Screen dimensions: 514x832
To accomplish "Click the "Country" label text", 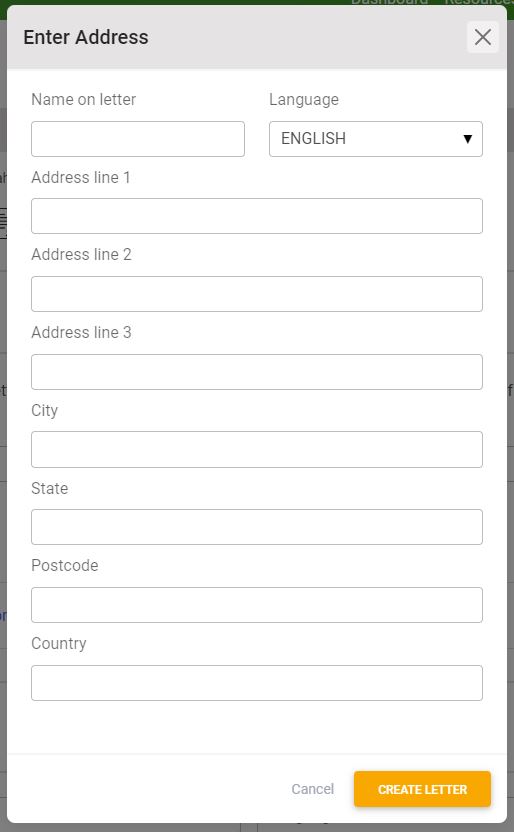I will (59, 644).
